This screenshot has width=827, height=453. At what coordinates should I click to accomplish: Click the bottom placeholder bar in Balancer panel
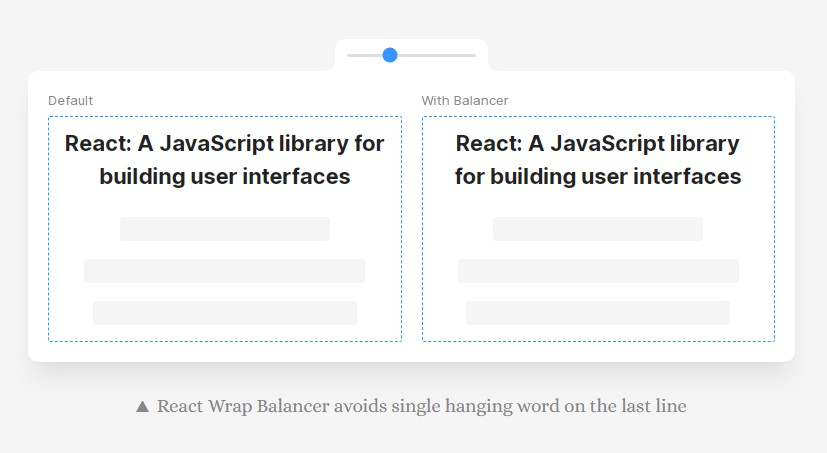coord(597,313)
